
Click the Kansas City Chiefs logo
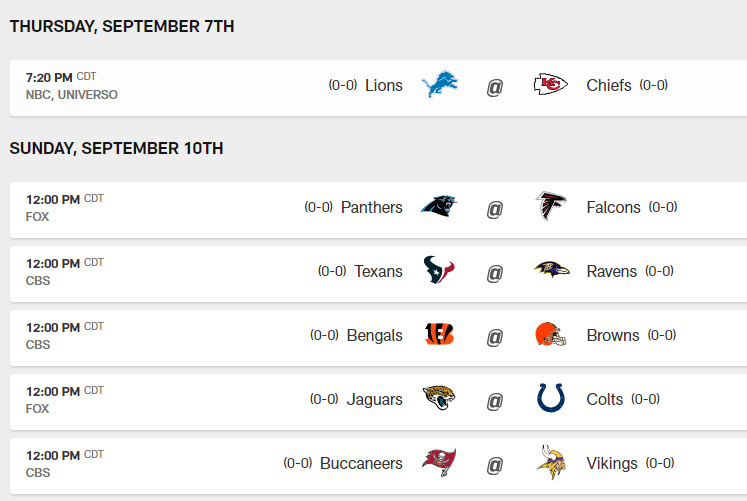pos(550,86)
